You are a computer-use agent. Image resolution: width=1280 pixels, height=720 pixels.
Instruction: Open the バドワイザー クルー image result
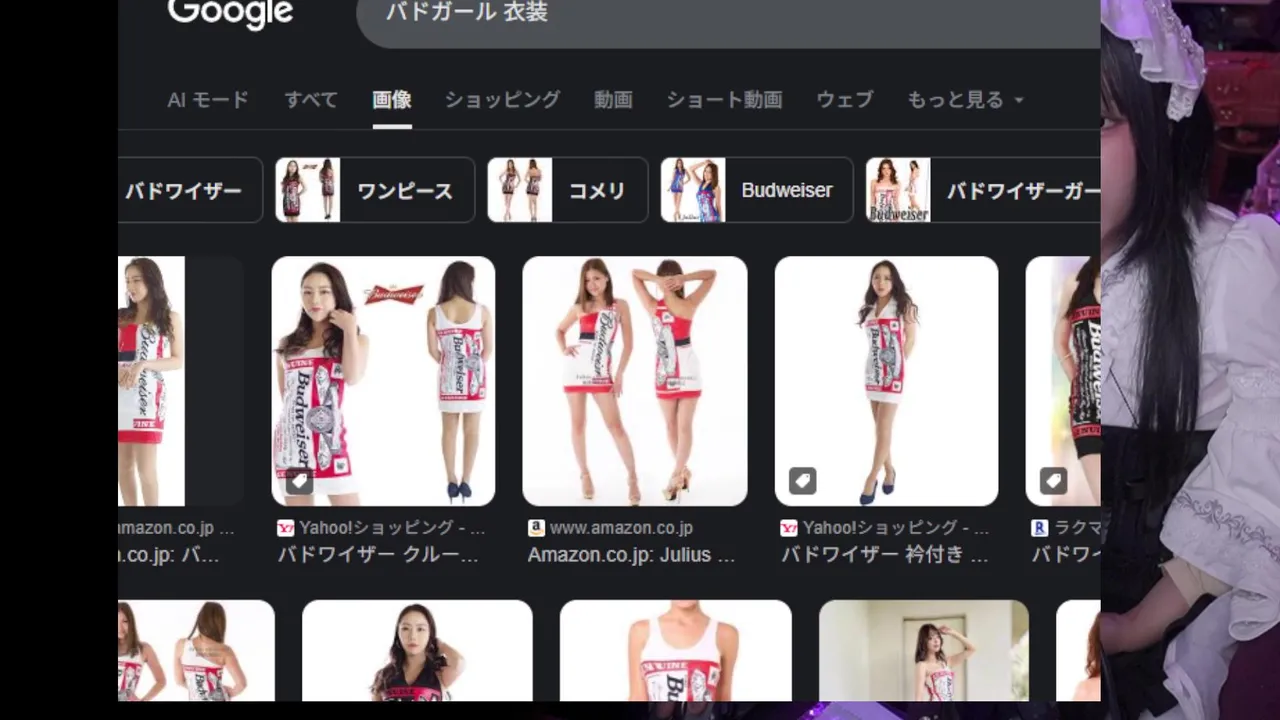point(383,381)
